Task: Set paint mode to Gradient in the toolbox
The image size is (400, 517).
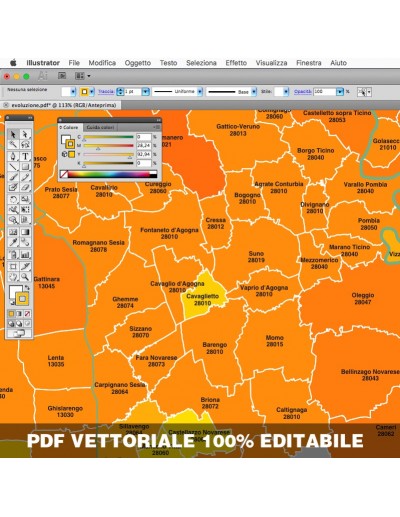Action: point(19,314)
